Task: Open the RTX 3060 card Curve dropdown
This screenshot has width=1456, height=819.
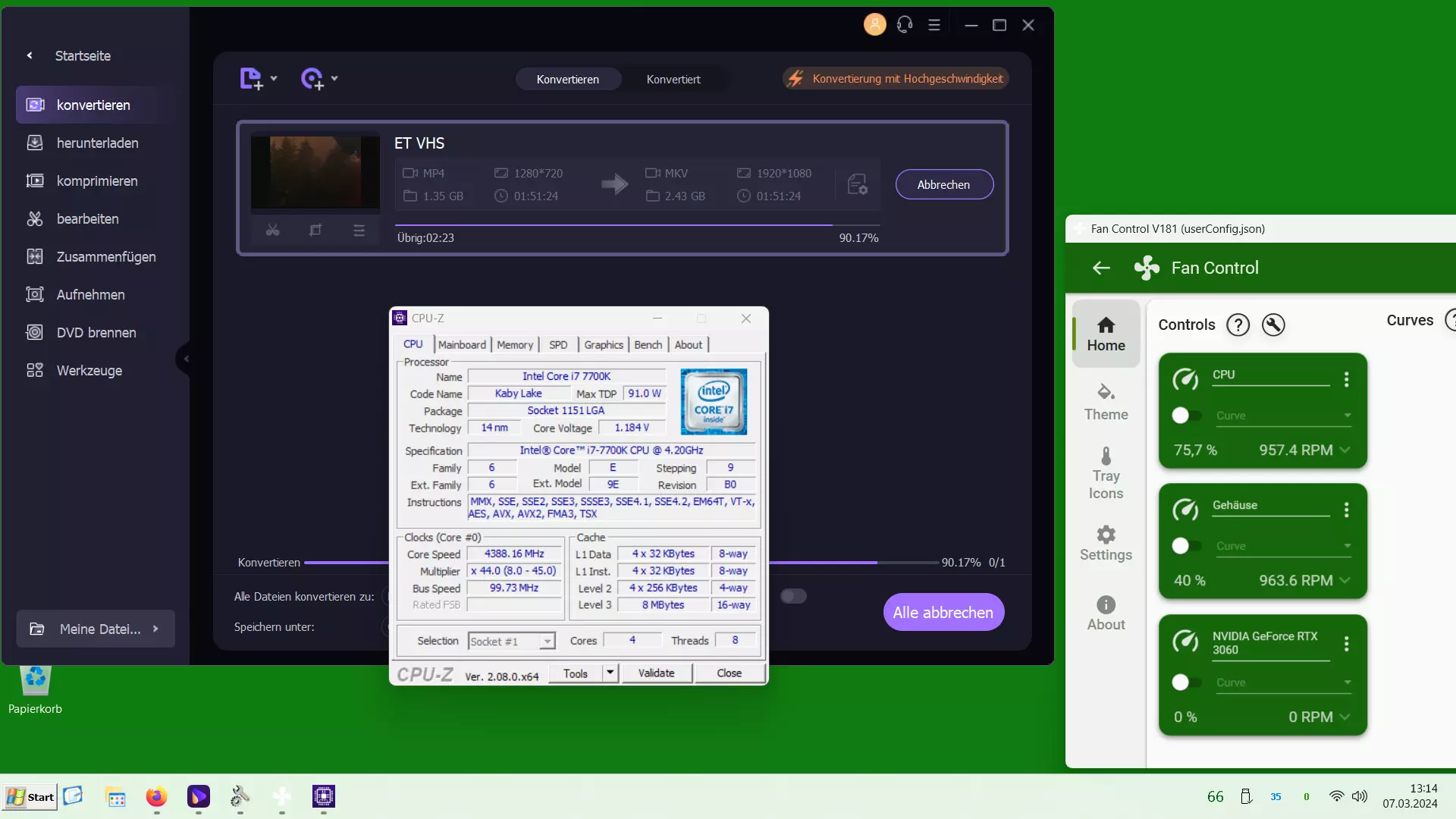Action: 1283,682
